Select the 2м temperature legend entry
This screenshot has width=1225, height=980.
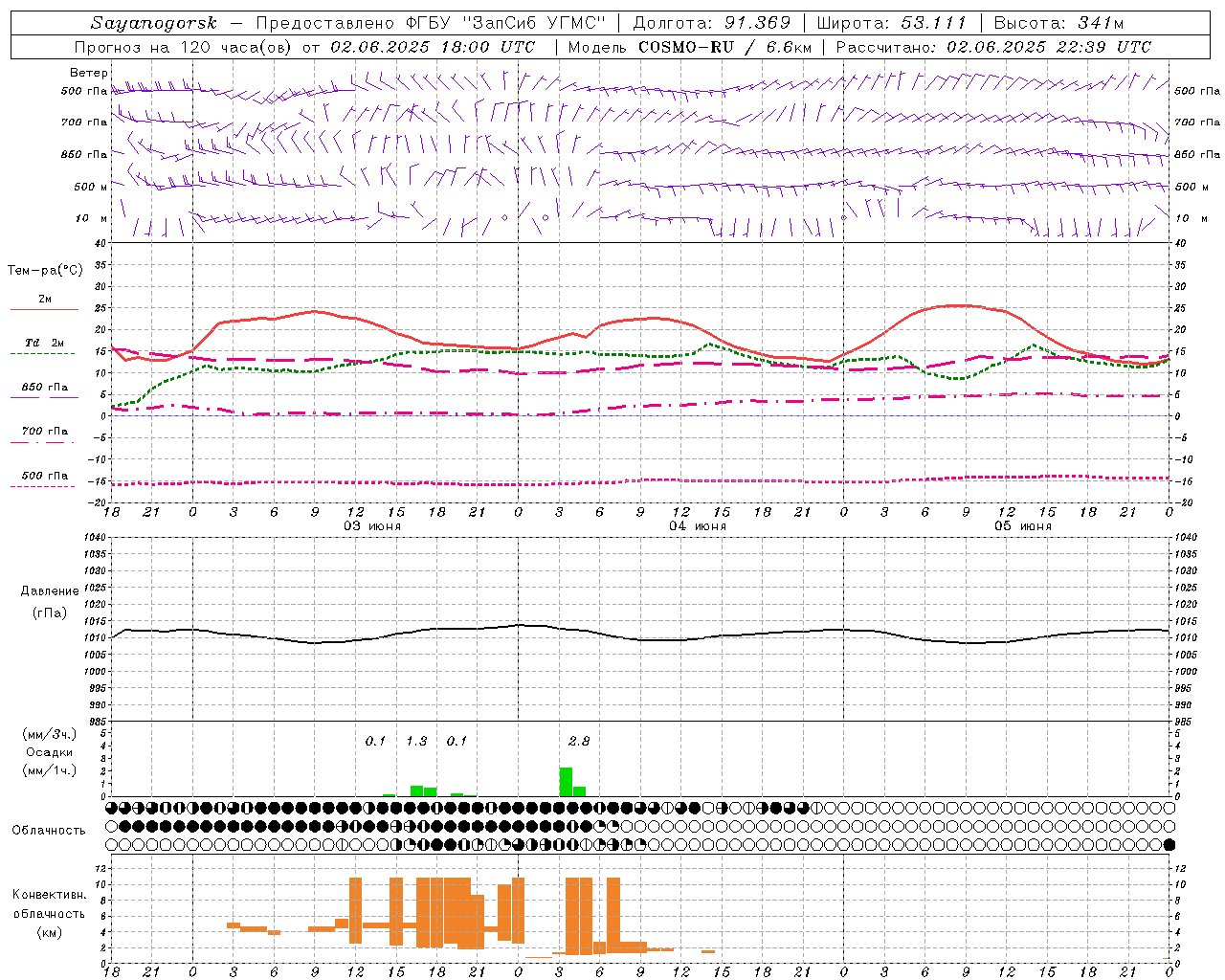point(45,299)
